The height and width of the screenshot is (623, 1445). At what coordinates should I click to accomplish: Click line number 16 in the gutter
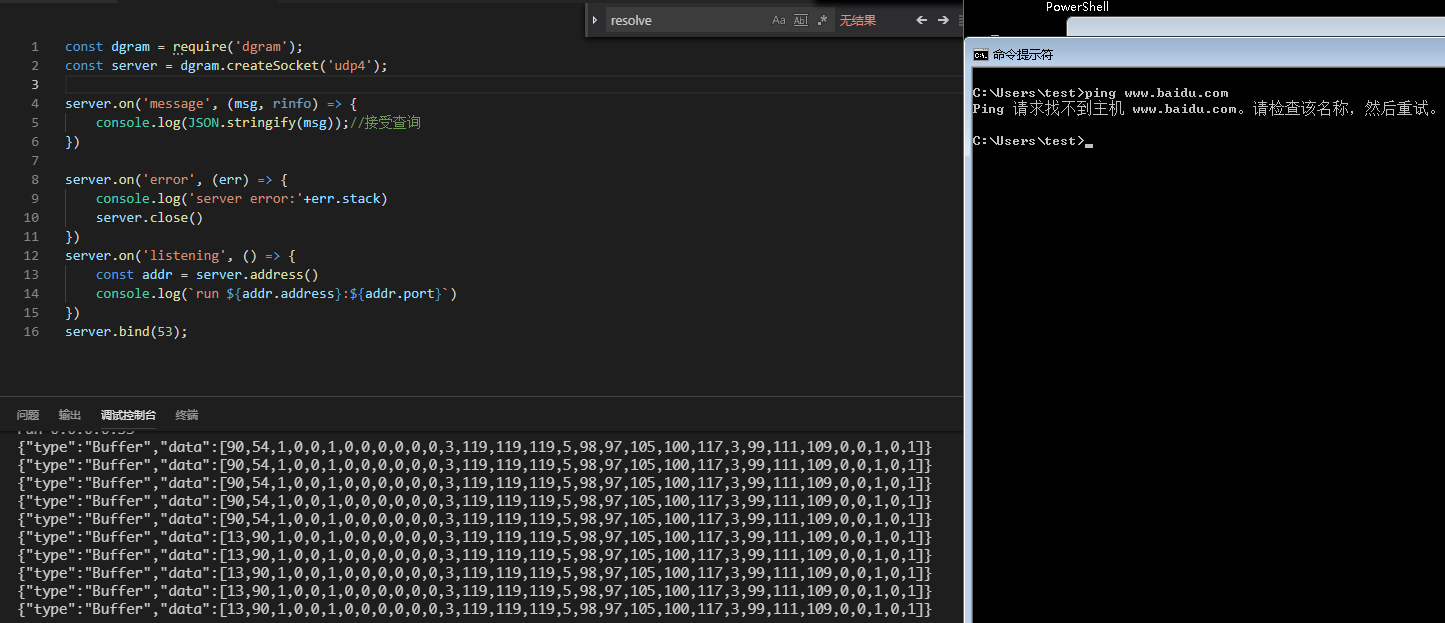32,331
